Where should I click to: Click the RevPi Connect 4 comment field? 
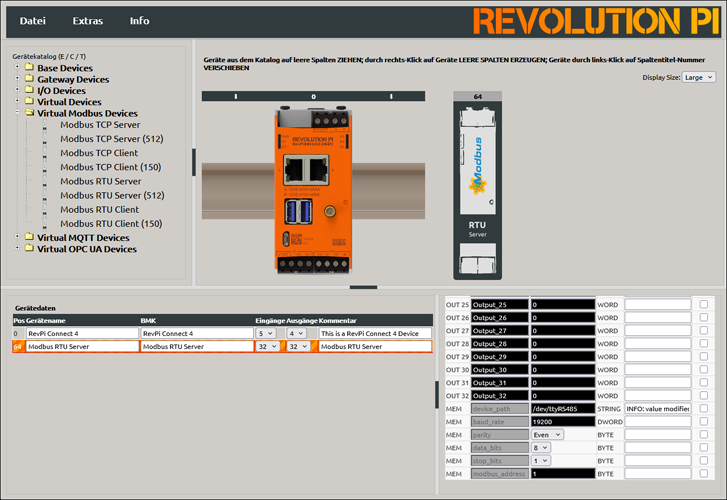click(375, 333)
